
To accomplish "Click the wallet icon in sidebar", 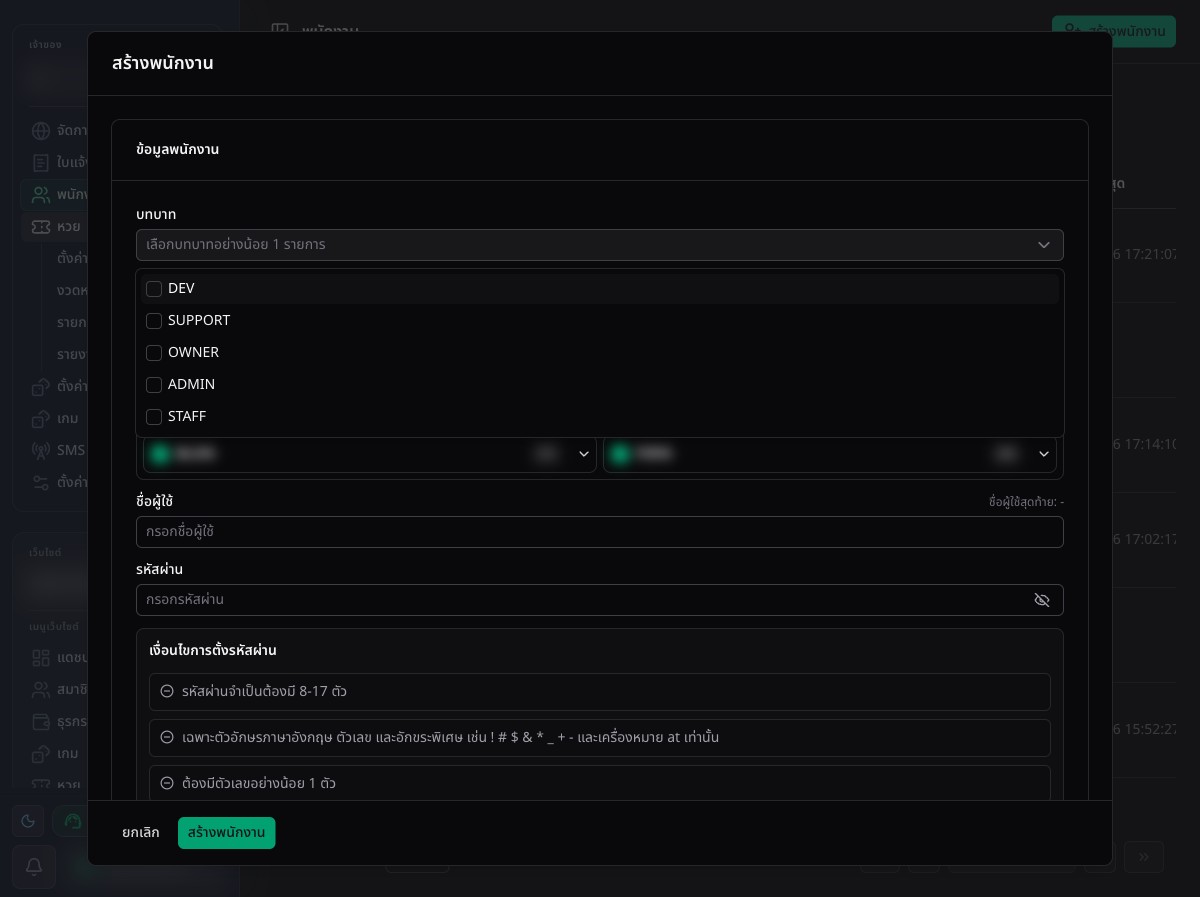I will point(41,721).
